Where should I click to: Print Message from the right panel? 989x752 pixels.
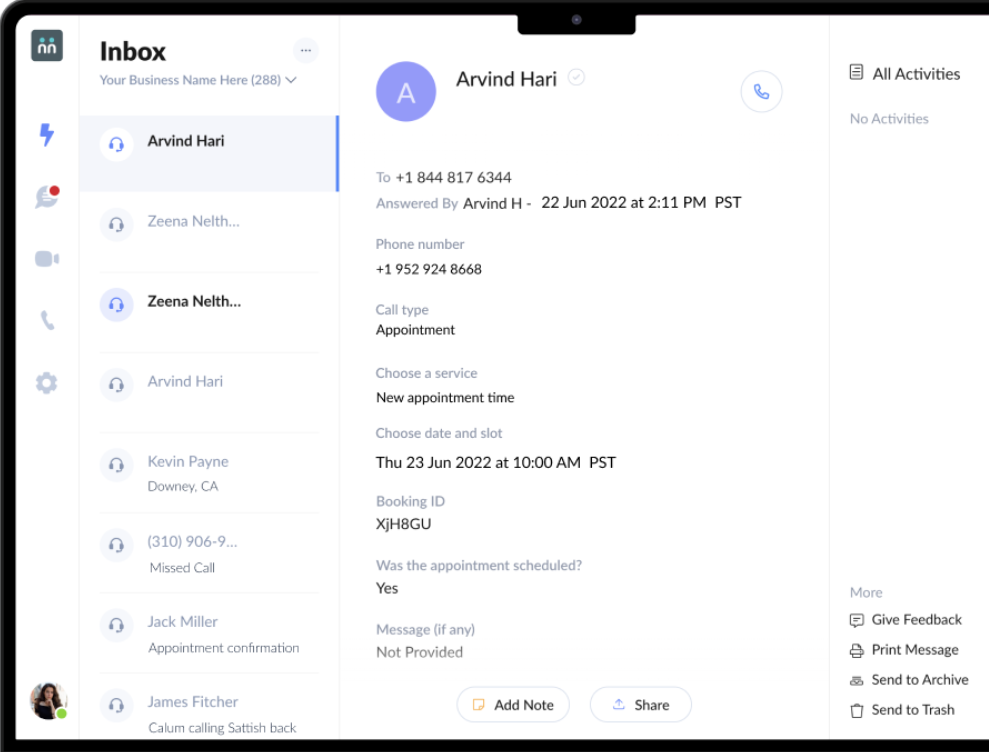pos(903,650)
